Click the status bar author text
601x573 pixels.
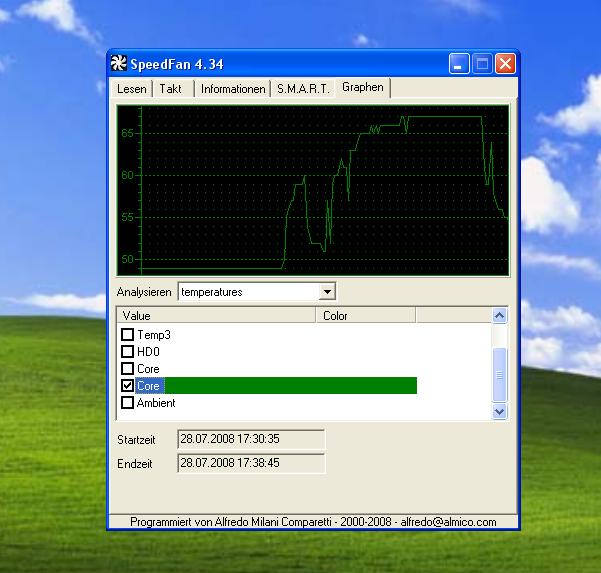tap(313, 522)
